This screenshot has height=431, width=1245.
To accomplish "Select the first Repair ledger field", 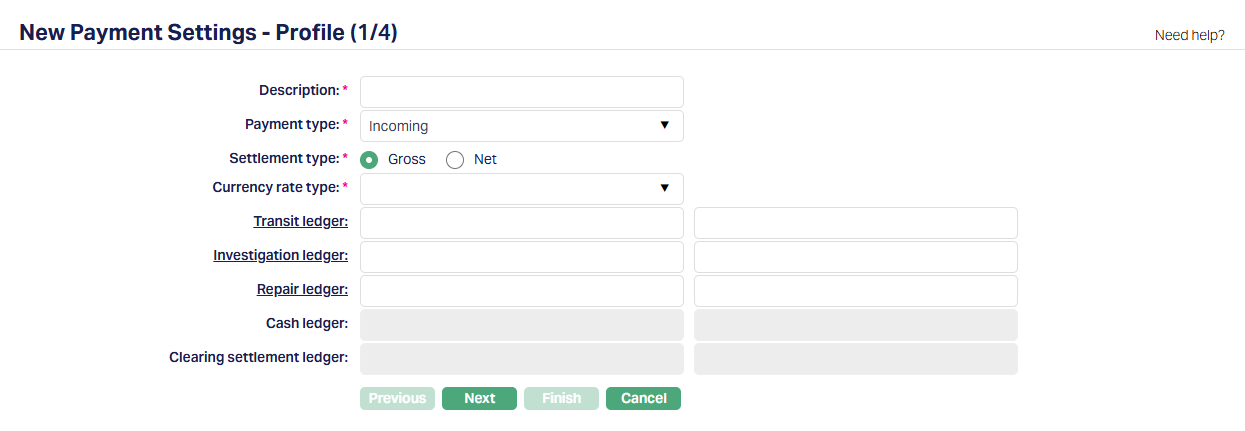I will [521, 291].
